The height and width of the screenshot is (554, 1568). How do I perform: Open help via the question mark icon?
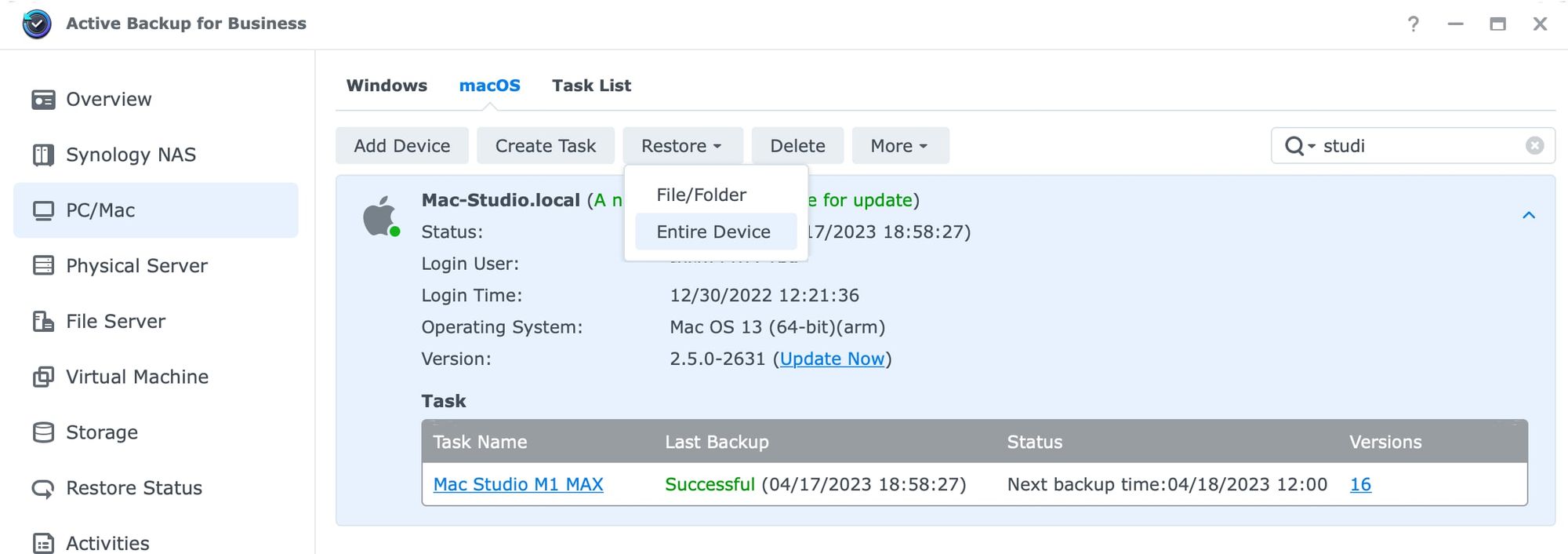tap(1413, 24)
